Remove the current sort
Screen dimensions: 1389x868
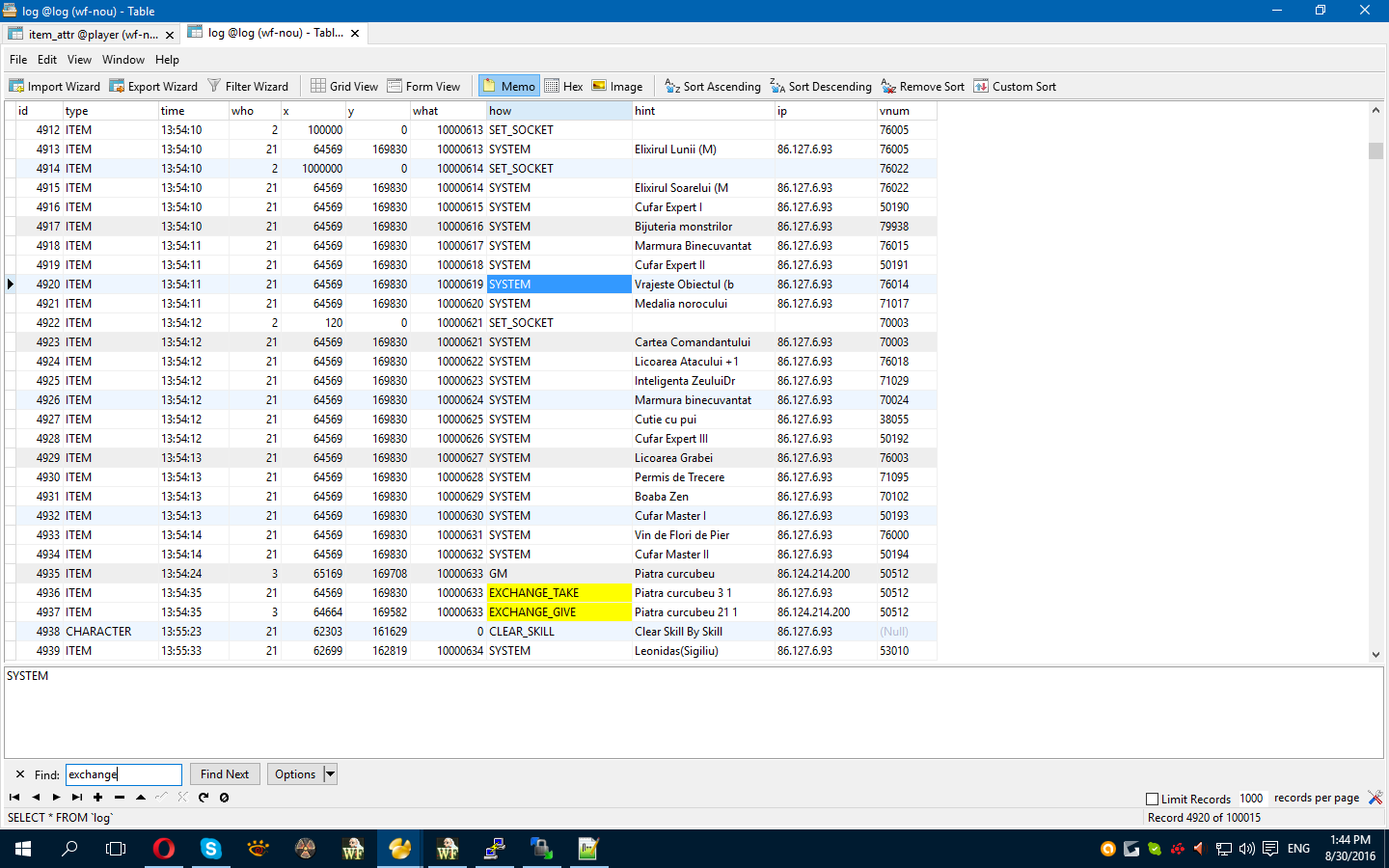(922, 86)
